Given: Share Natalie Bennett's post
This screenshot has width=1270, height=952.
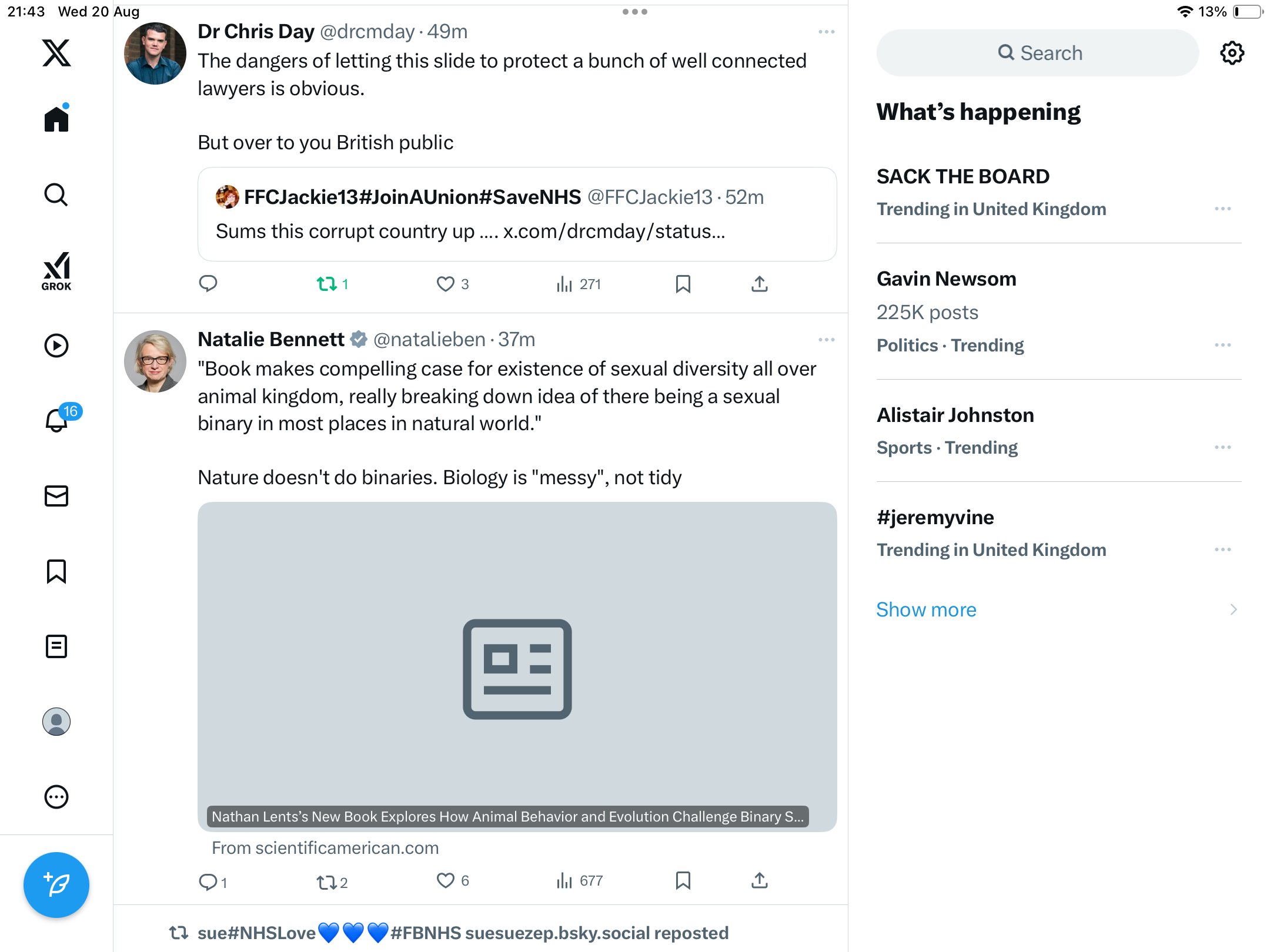Looking at the screenshot, I should point(760,880).
